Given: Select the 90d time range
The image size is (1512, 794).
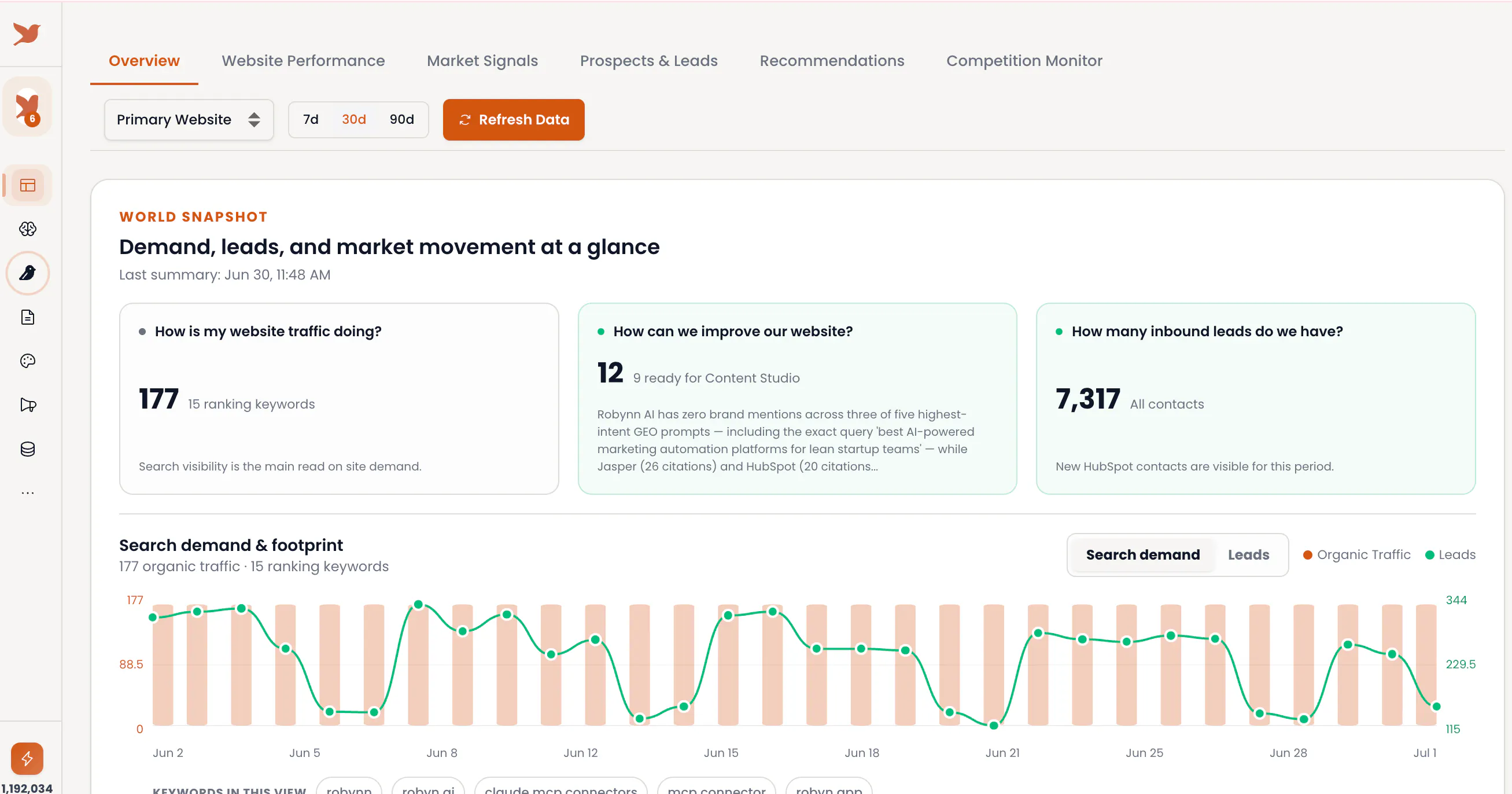Looking at the screenshot, I should (x=401, y=119).
